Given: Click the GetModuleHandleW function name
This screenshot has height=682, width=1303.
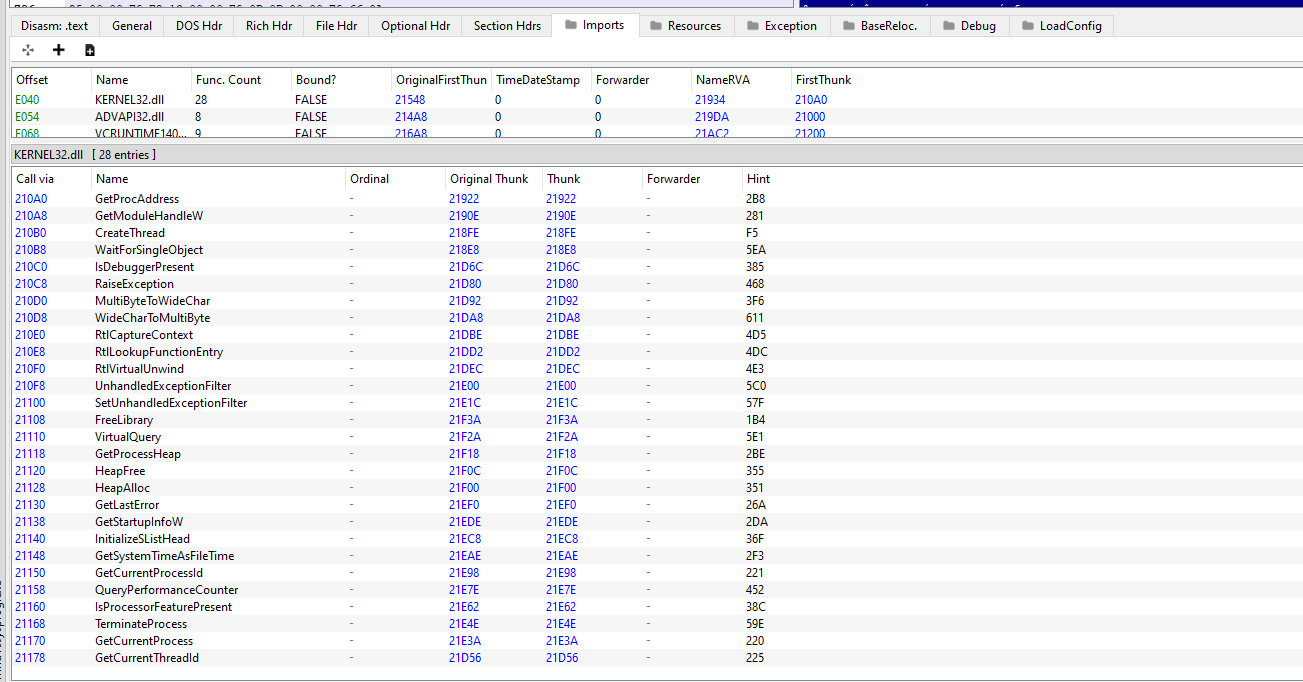Looking at the screenshot, I should [149, 216].
